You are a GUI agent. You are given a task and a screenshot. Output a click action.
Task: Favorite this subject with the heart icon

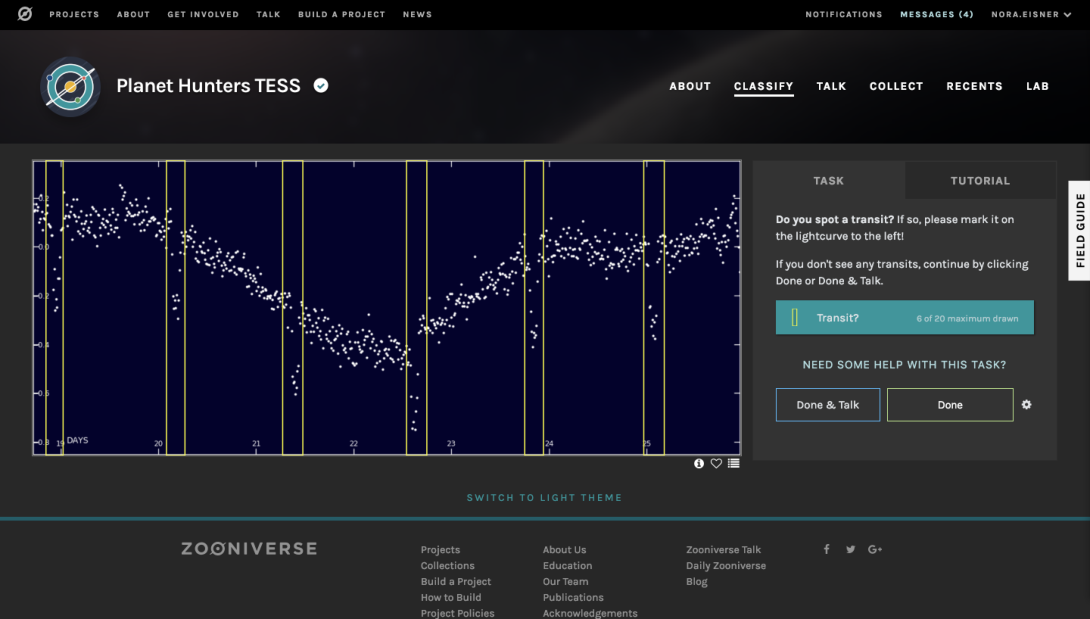coord(716,463)
